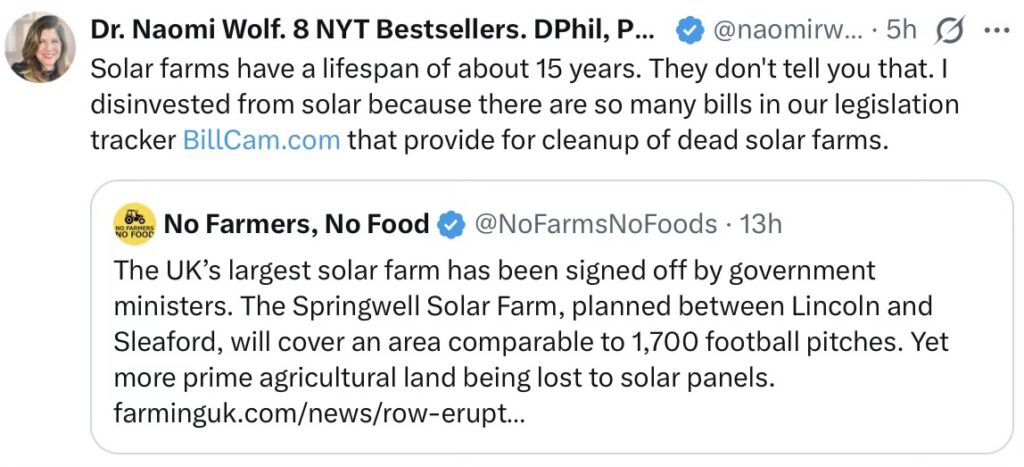Click the @NoFarmsNoFoods handle
The image size is (1024, 467).
(x=594, y=224)
